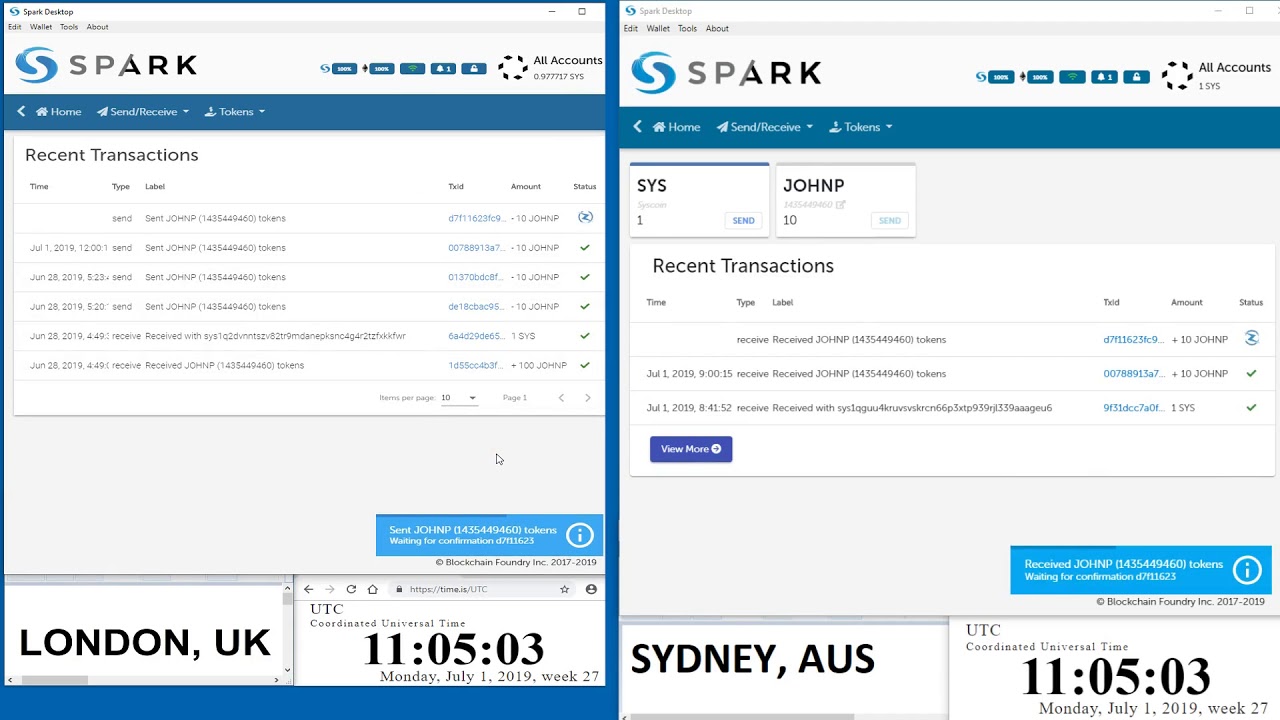Click the pending status icon for sent d7f11623 transaction
1280x720 pixels.
[585, 217]
